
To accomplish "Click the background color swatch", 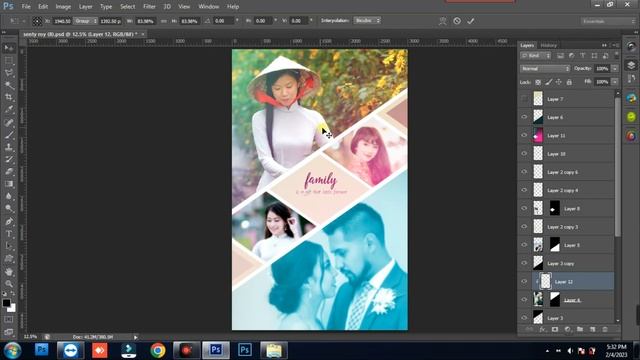I will pyautogui.click(x=13, y=309).
